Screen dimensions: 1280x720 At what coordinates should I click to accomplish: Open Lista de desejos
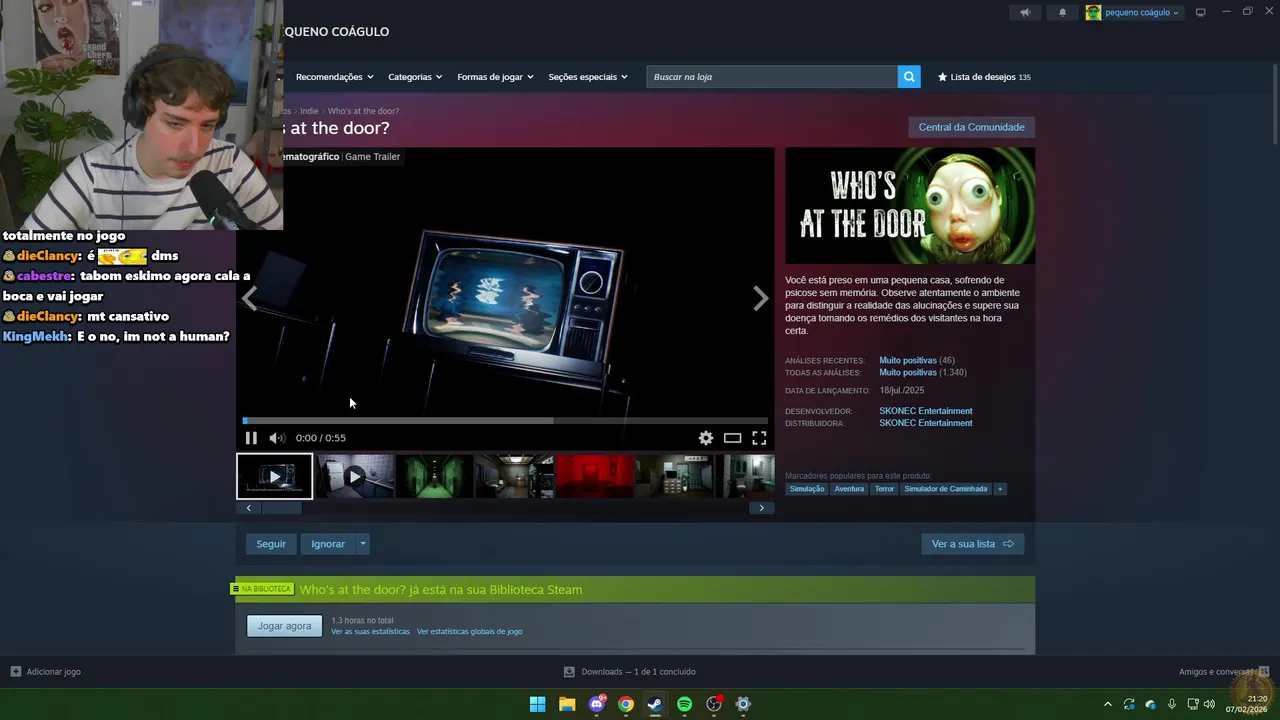click(984, 77)
